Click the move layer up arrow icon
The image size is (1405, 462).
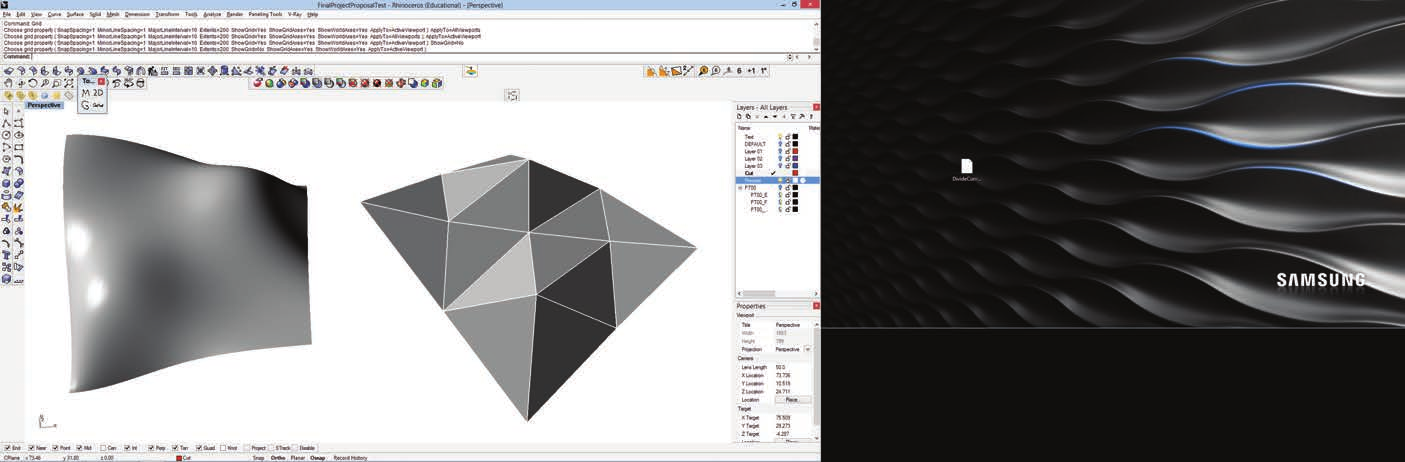click(767, 117)
